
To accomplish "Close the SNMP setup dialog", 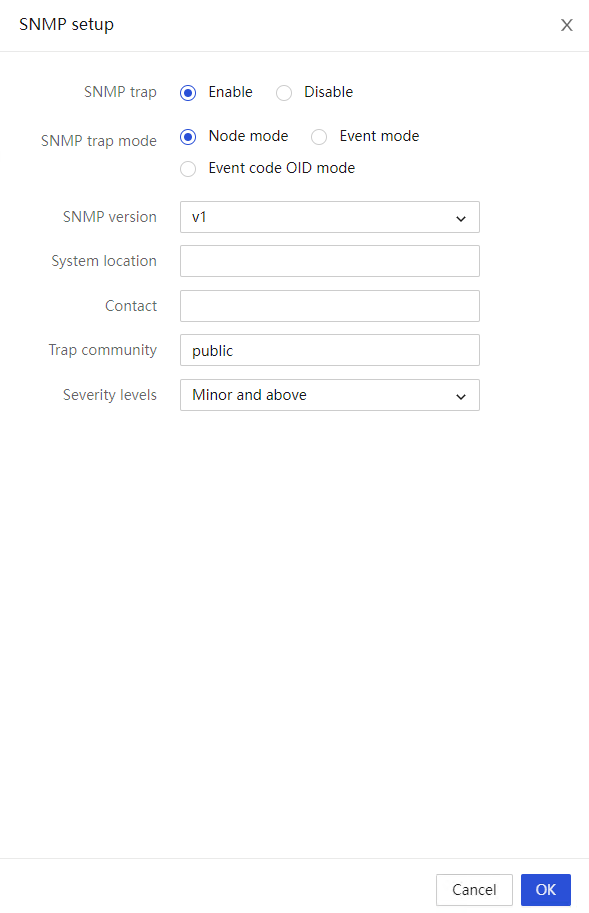I will tap(566, 25).
